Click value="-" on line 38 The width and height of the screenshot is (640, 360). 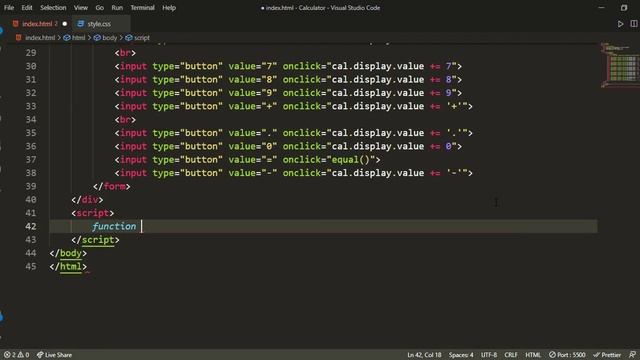pyautogui.click(x=253, y=173)
